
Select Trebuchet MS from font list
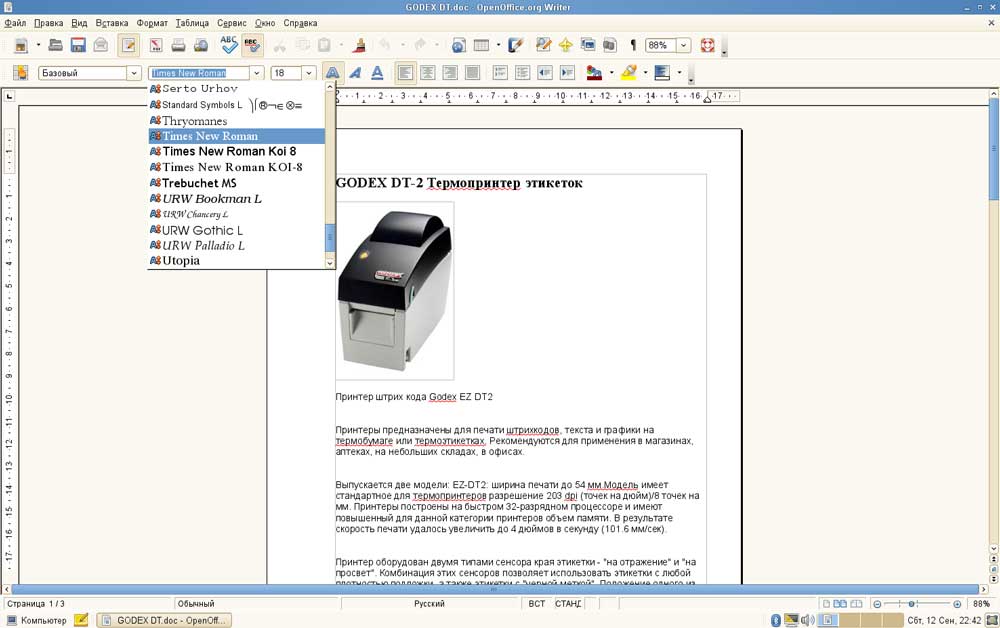coord(199,183)
